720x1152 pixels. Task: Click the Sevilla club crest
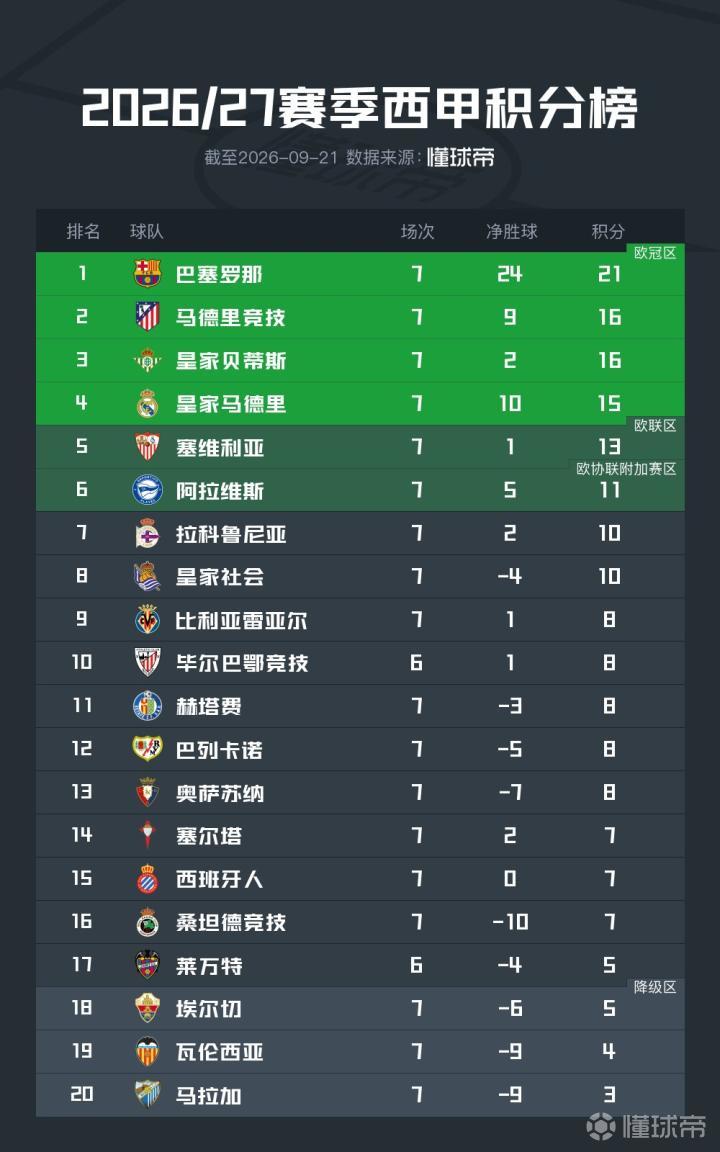tap(148, 447)
